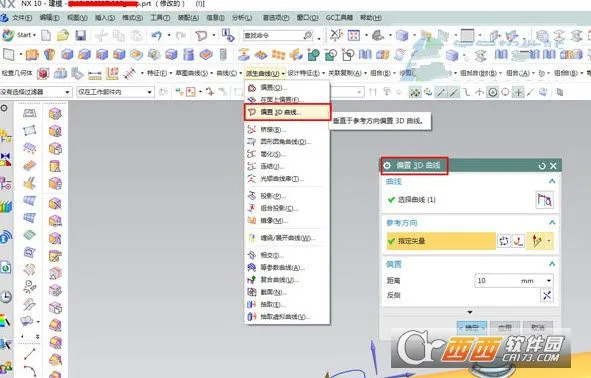This screenshot has height=378, width=591.
Task: Choose 缠绕/展开曲线(W) menu entry
Action: (287, 238)
